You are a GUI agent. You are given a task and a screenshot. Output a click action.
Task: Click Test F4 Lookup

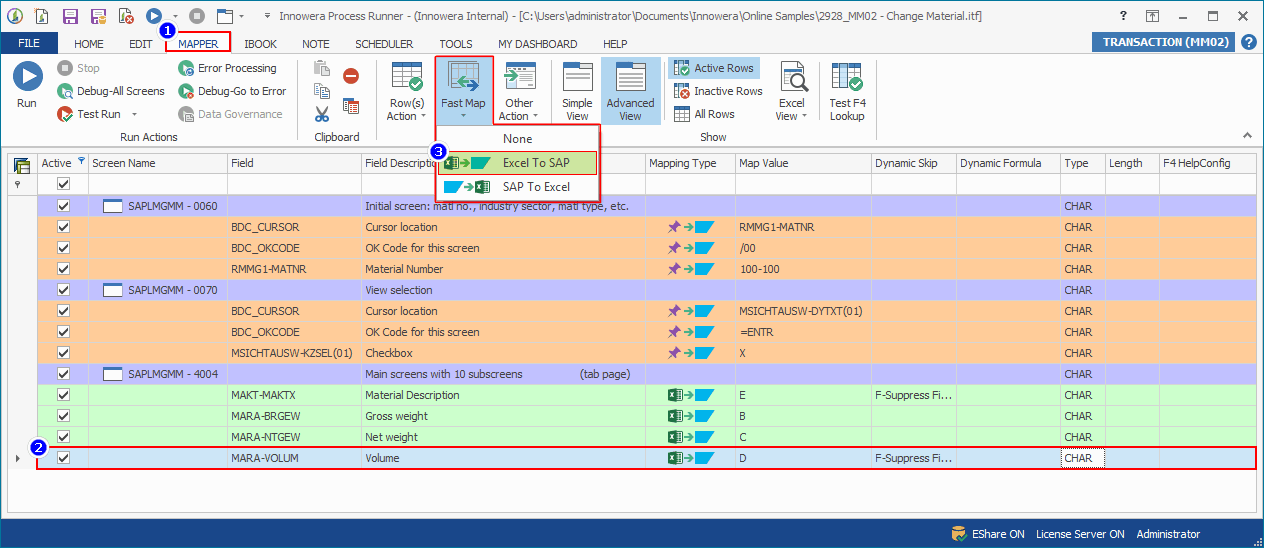(x=847, y=91)
